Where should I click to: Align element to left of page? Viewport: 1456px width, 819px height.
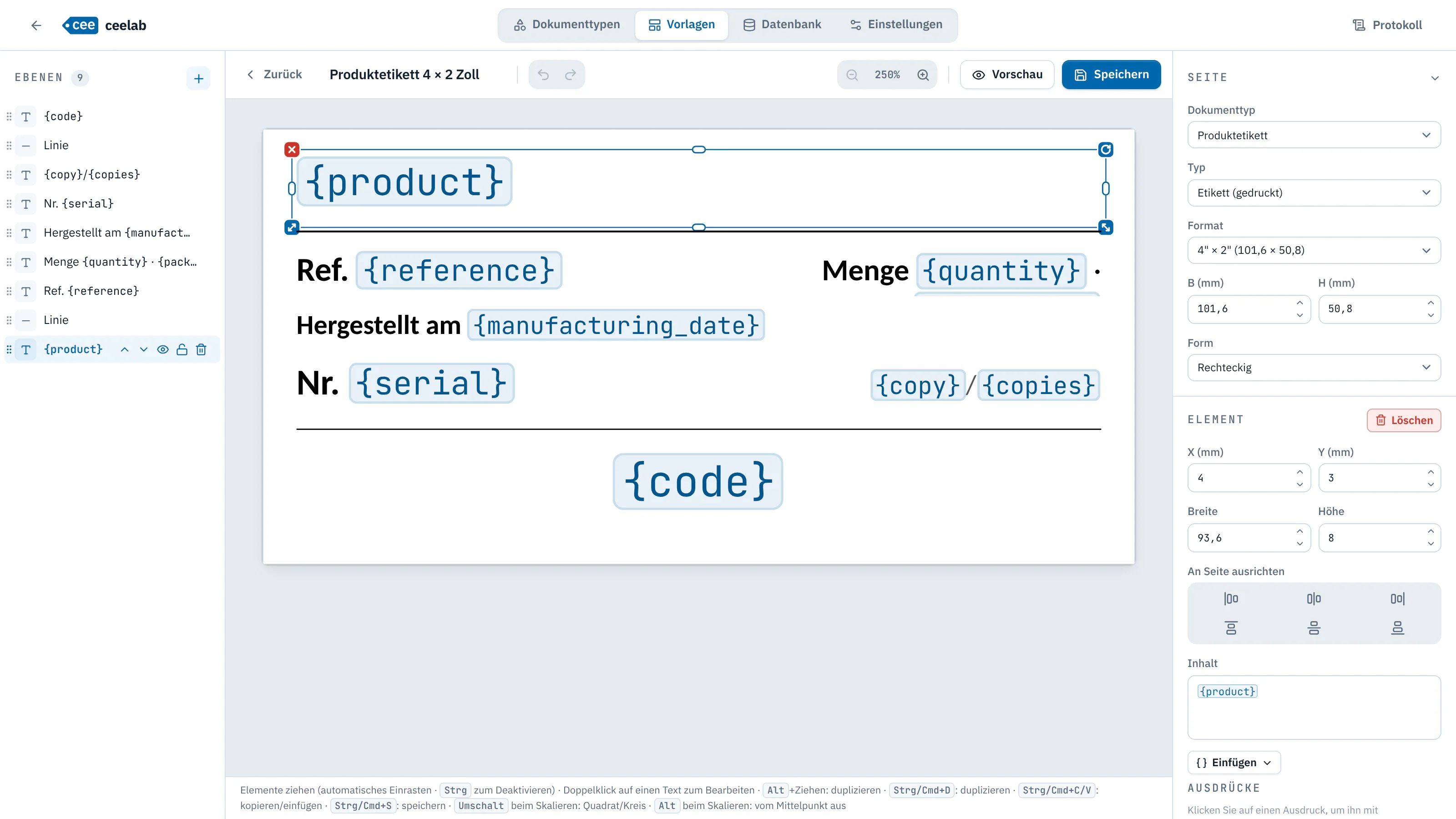click(x=1230, y=599)
